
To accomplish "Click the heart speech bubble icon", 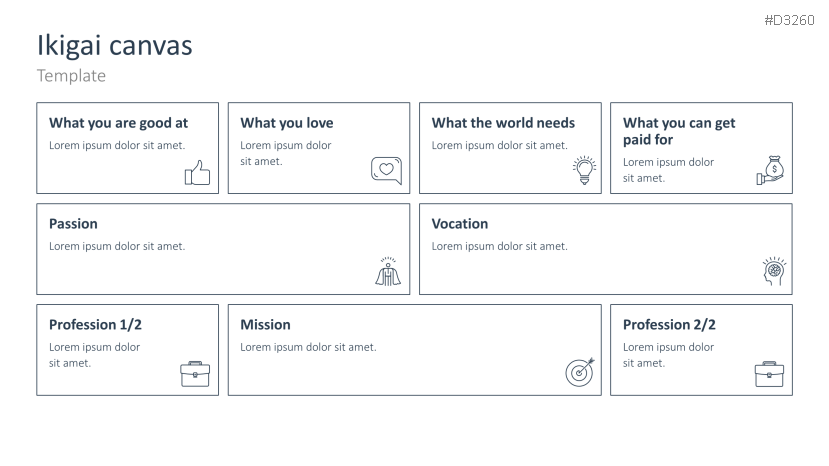I will (386, 171).
